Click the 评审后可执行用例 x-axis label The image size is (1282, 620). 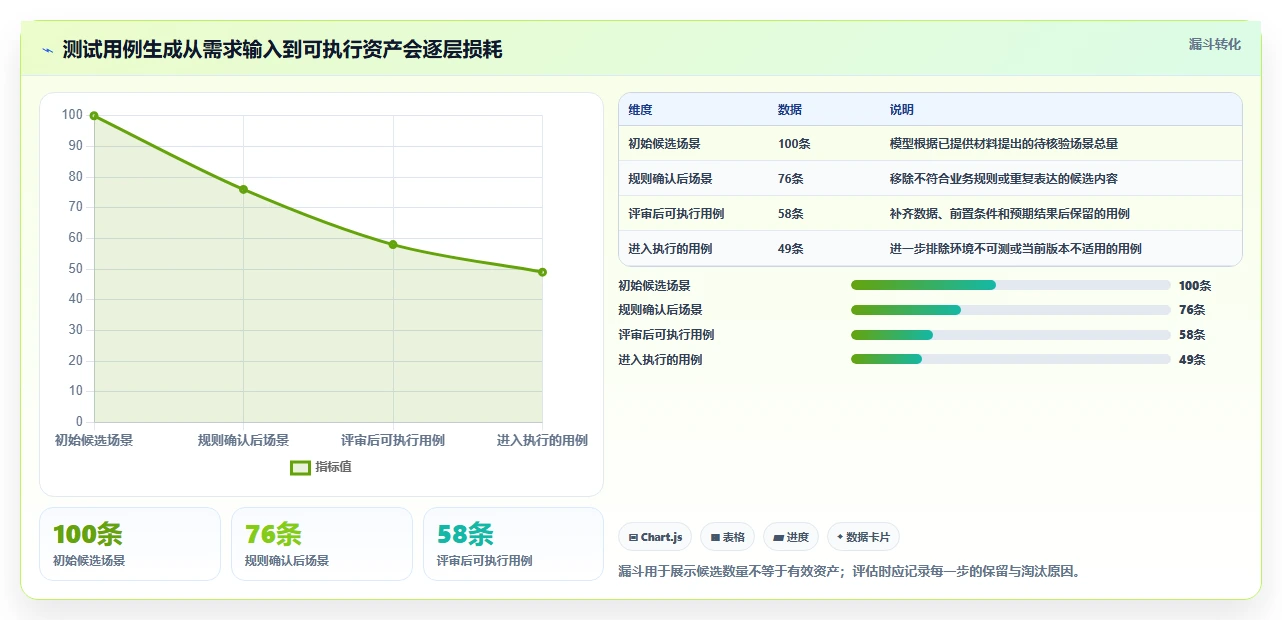(x=393, y=440)
